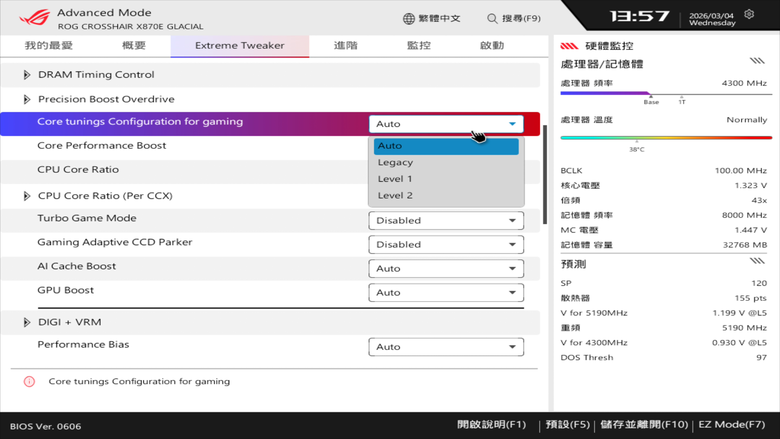The width and height of the screenshot is (780, 439).
Task: Click MC 電壓 1.447 V value
Action: [x=751, y=230]
